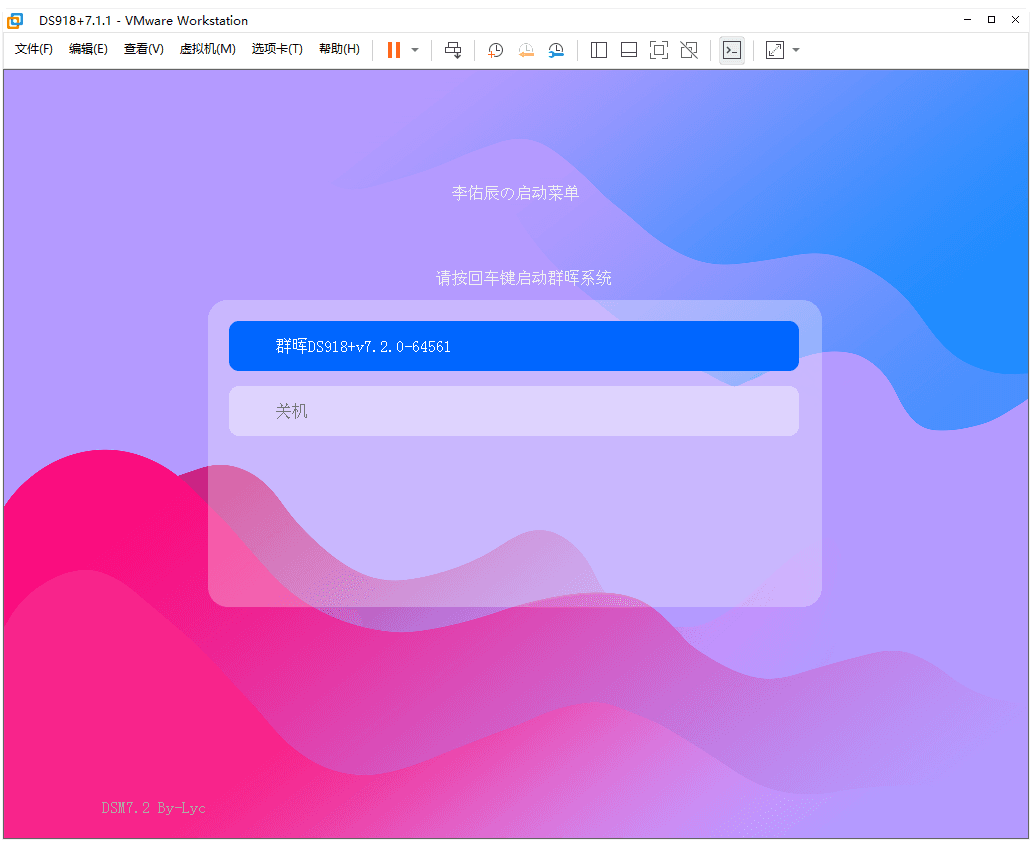Select the 群晖DS918+v7.2.0-64561 boot entry
1033x844 pixels.
514,346
